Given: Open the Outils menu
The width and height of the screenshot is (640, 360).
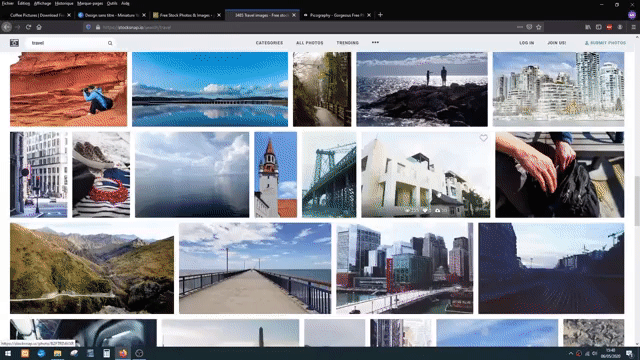Looking at the screenshot, I should coord(112,3).
